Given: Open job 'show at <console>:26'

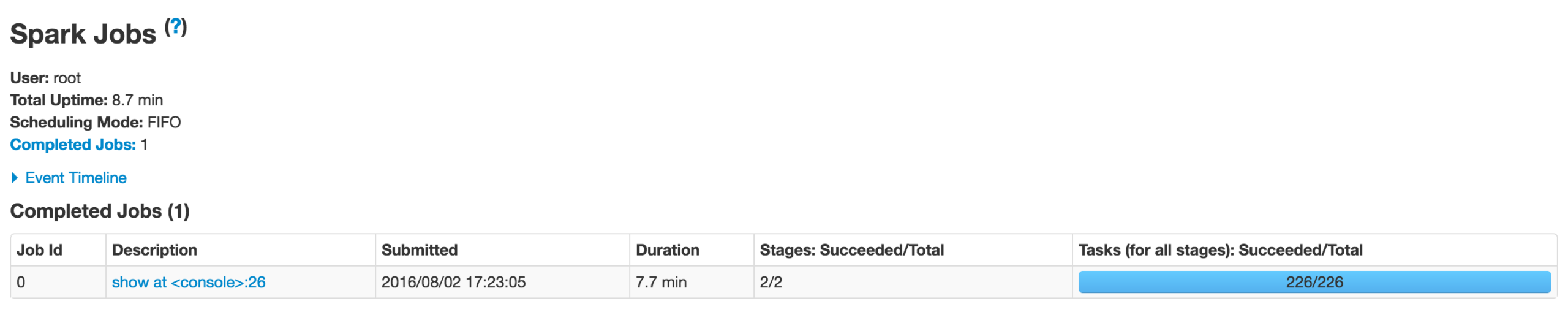Looking at the screenshot, I should tap(189, 282).
